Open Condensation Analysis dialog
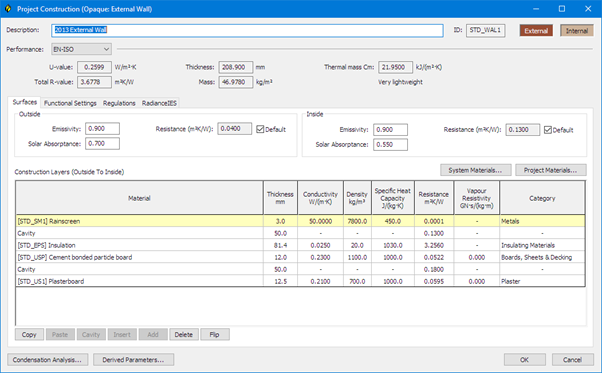Viewport: 602px width, 373px height. [47, 360]
